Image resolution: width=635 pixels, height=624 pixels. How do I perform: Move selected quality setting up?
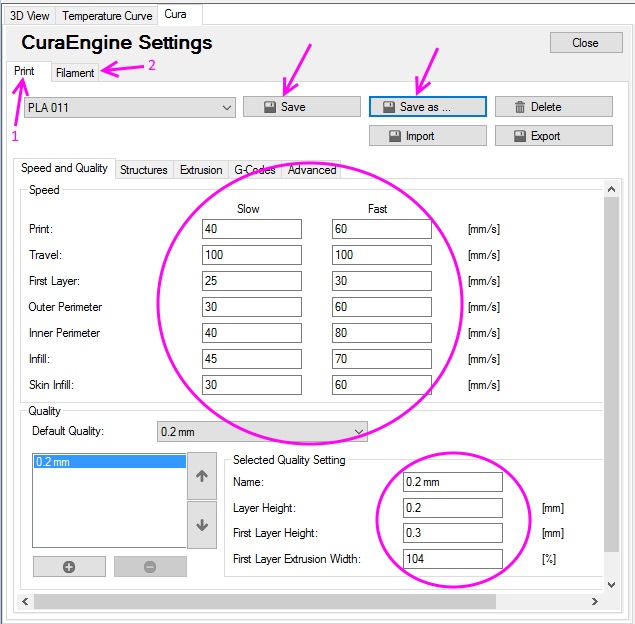(x=202, y=476)
